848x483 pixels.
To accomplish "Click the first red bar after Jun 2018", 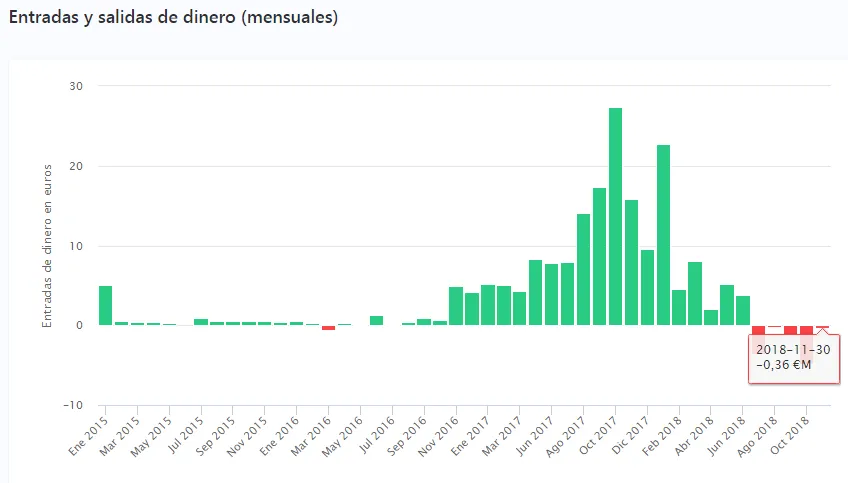I will 758,329.
